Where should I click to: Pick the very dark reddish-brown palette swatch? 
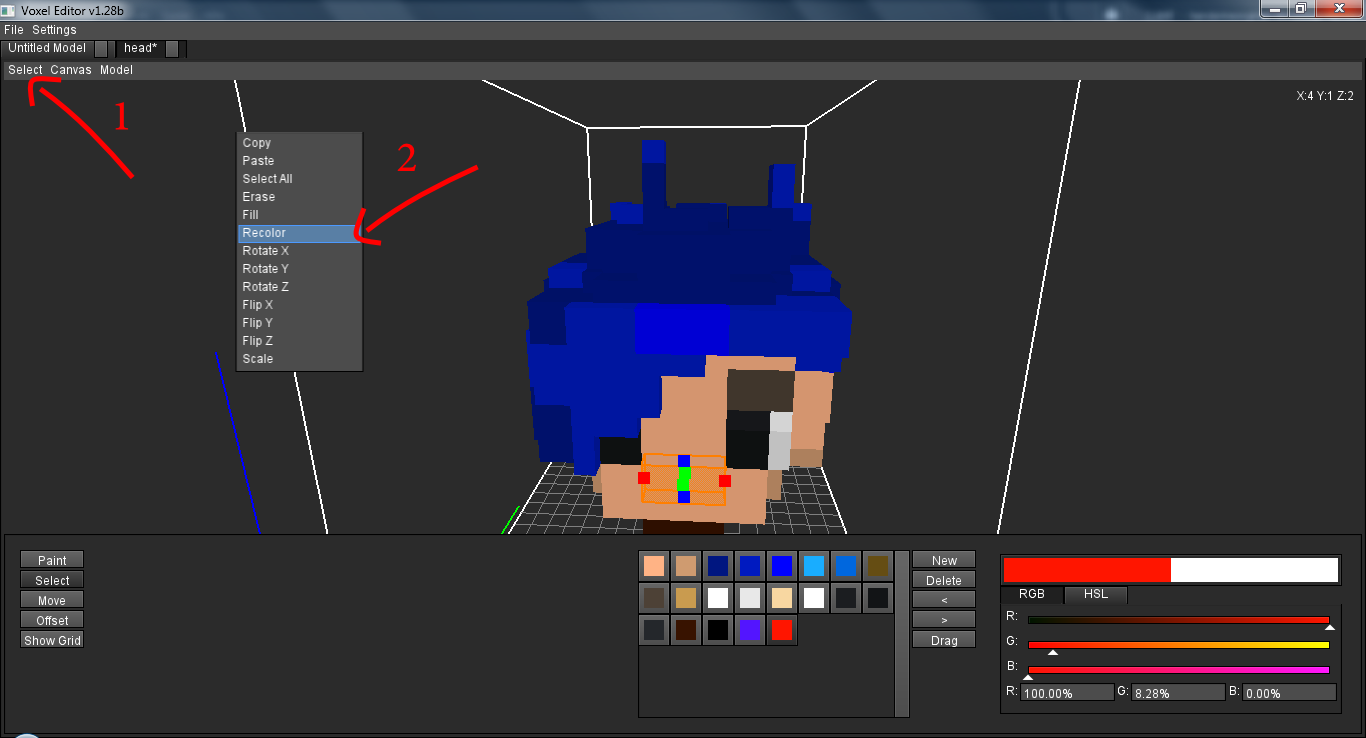(686, 630)
